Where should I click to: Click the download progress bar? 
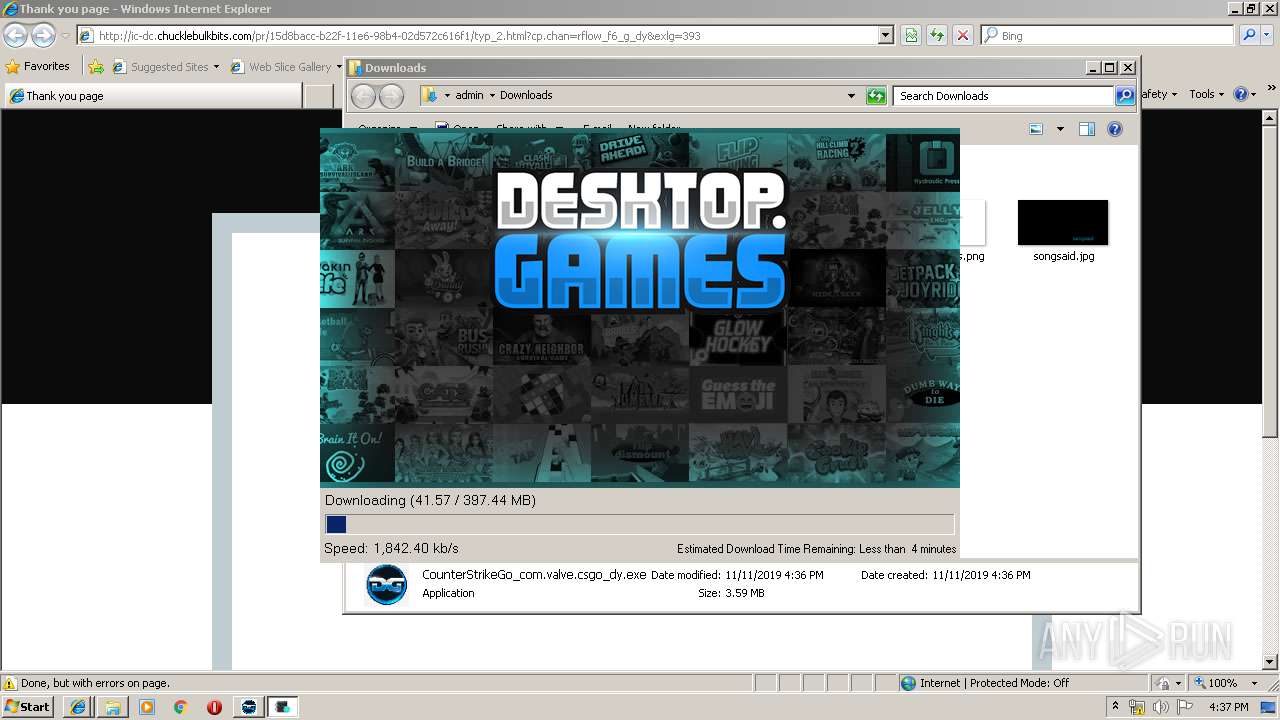tap(640, 524)
